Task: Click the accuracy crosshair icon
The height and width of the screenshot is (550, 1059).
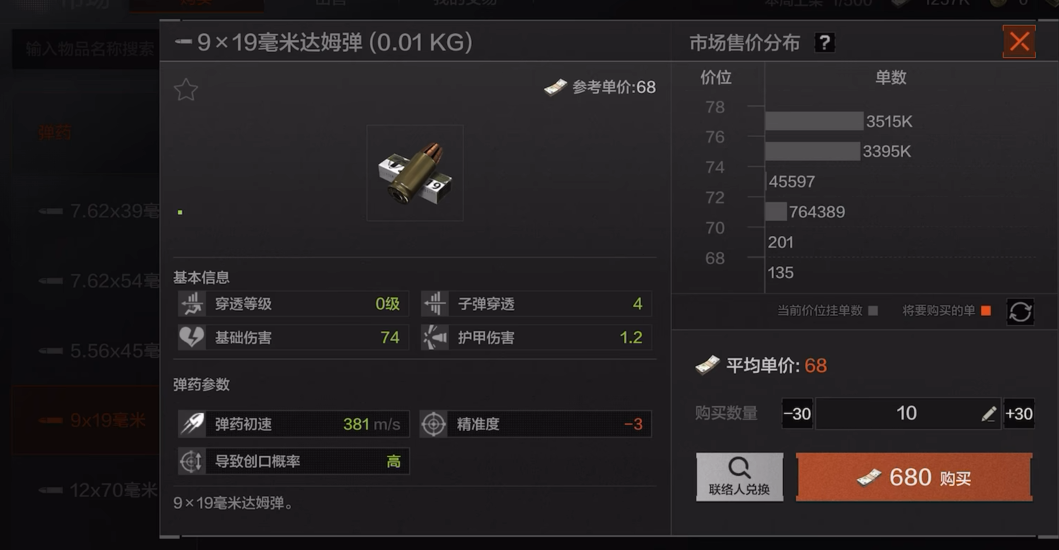Action: pos(434,424)
